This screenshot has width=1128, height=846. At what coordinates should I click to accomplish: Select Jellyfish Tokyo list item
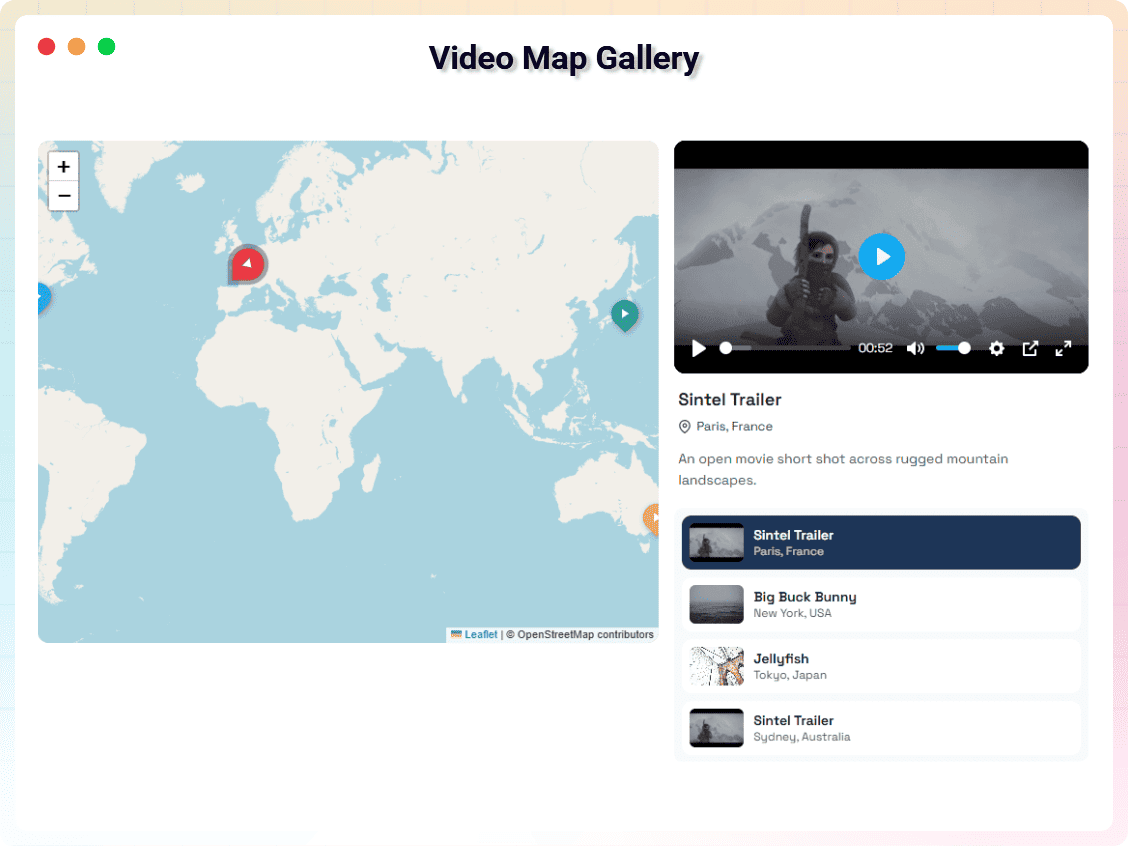pyautogui.click(x=881, y=666)
